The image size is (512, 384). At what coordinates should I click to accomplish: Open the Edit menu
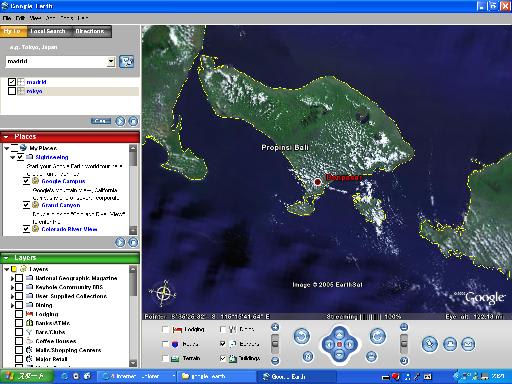click(x=20, y=18)
